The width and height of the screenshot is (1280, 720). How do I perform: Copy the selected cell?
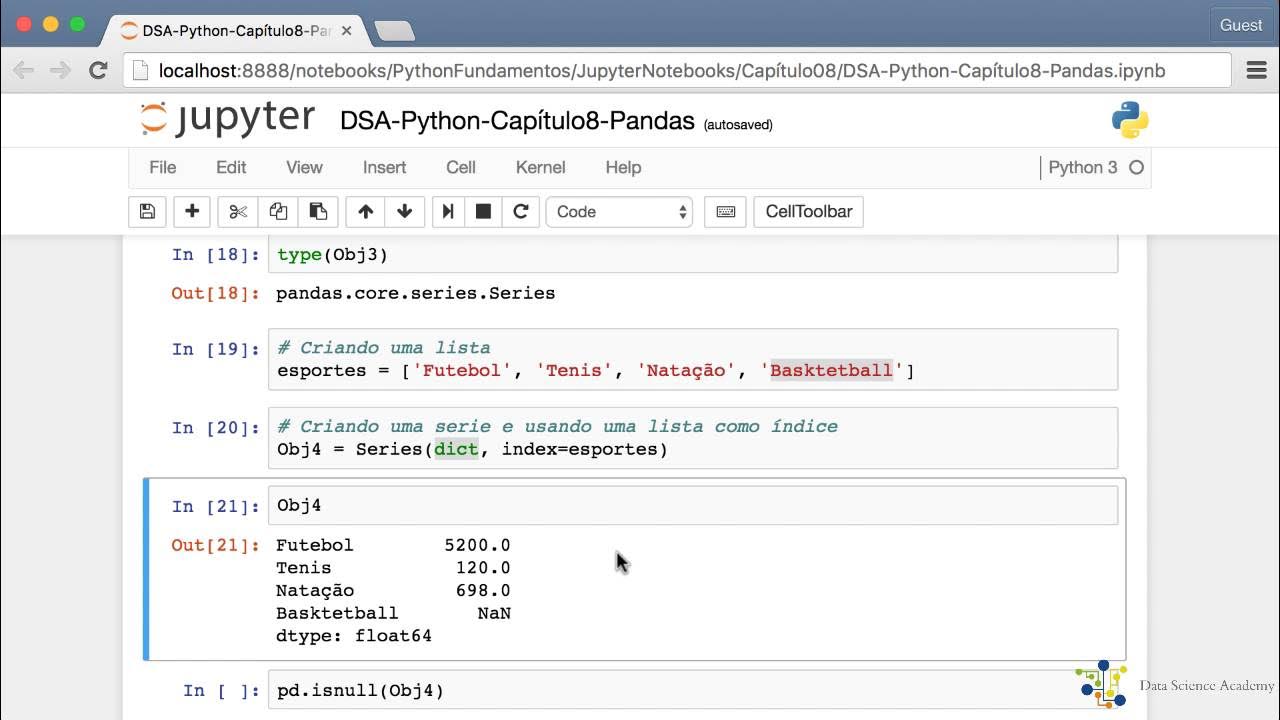278,212
